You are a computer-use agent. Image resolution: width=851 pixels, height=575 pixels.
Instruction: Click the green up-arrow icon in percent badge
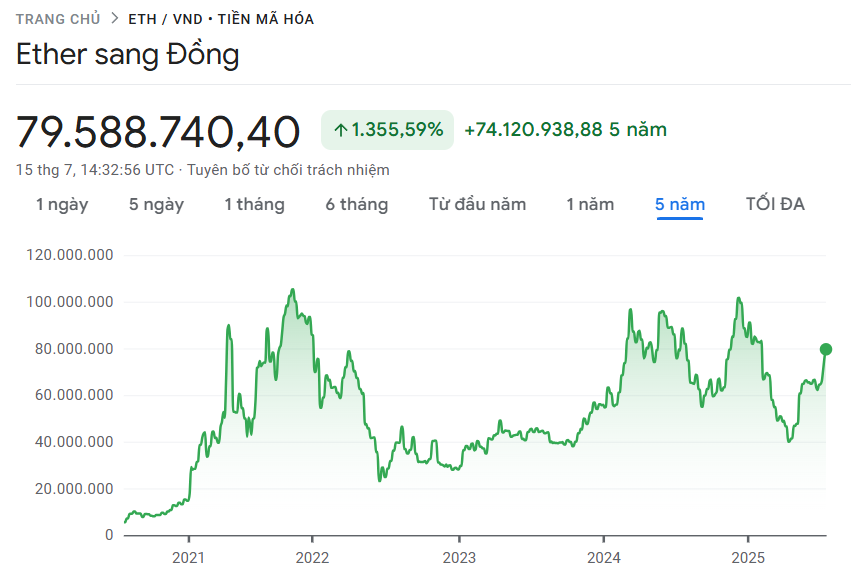coord(340,130)
